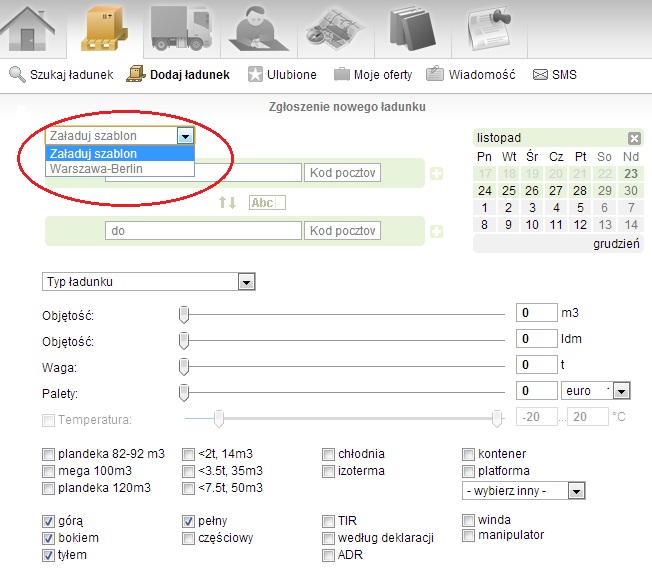Choose Załaduj szablon option in list
The height and width of the screenshot is (571, 652).
120,153
